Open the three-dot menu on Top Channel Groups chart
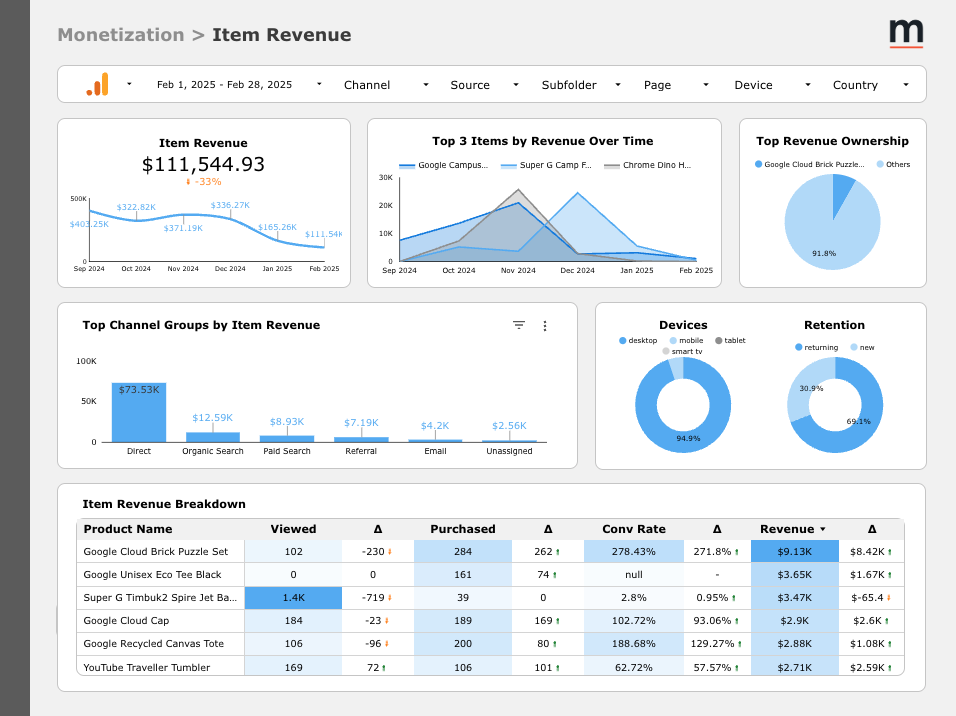 click(x=545, y=326)
